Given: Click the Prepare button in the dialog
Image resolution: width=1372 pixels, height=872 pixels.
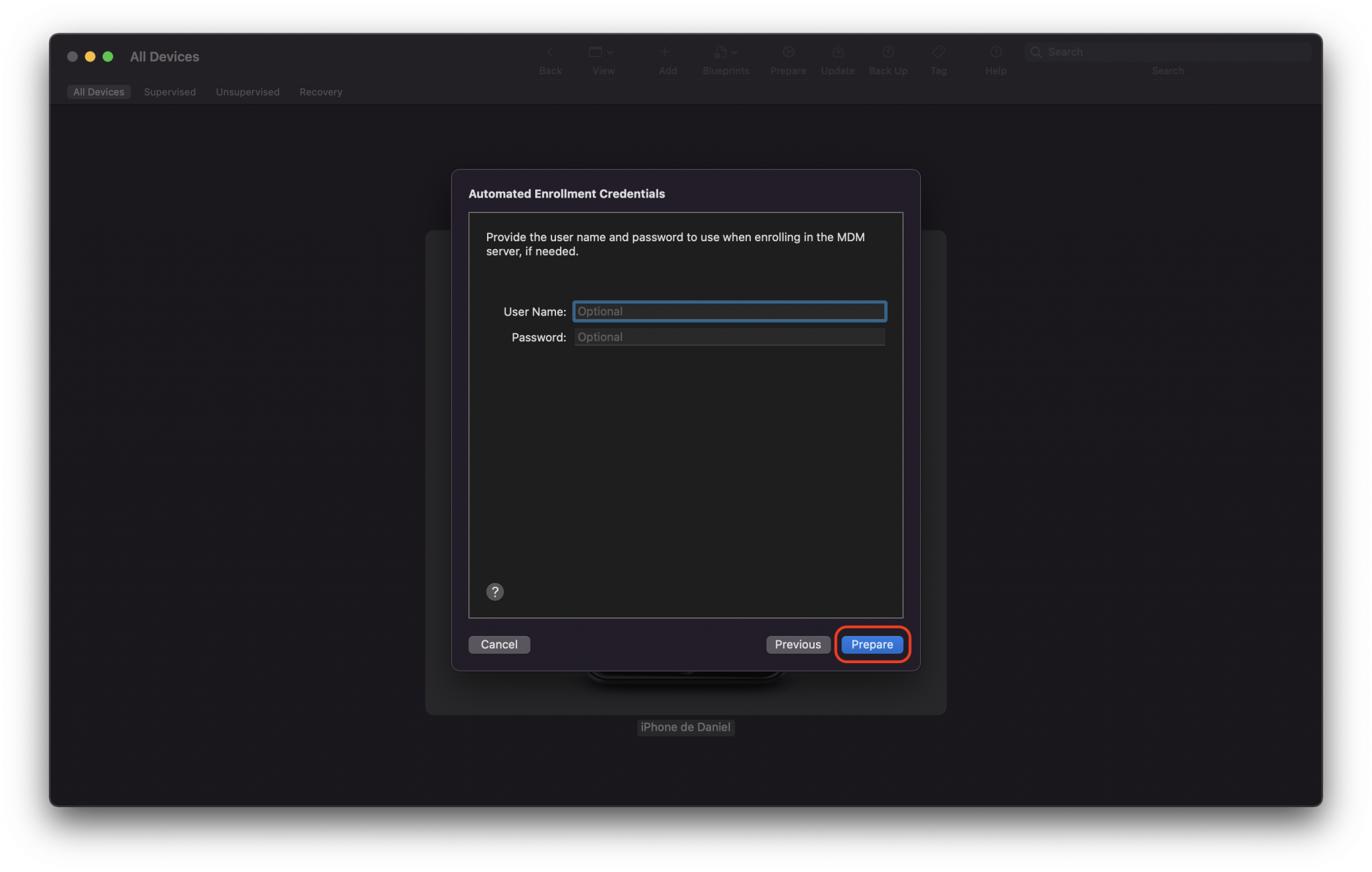Looking at the screenshot, I should pyautogui.click(x=871, y=644).
